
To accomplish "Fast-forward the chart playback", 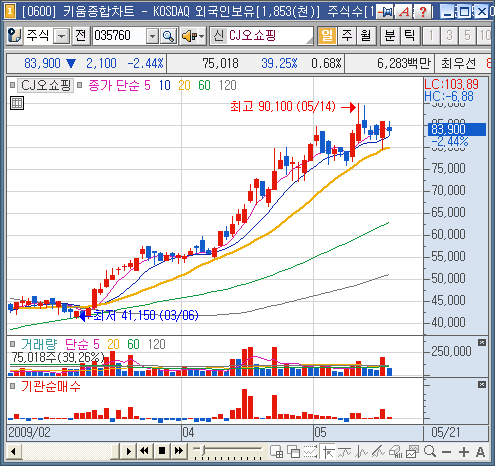I will click(x=179, y=451).
